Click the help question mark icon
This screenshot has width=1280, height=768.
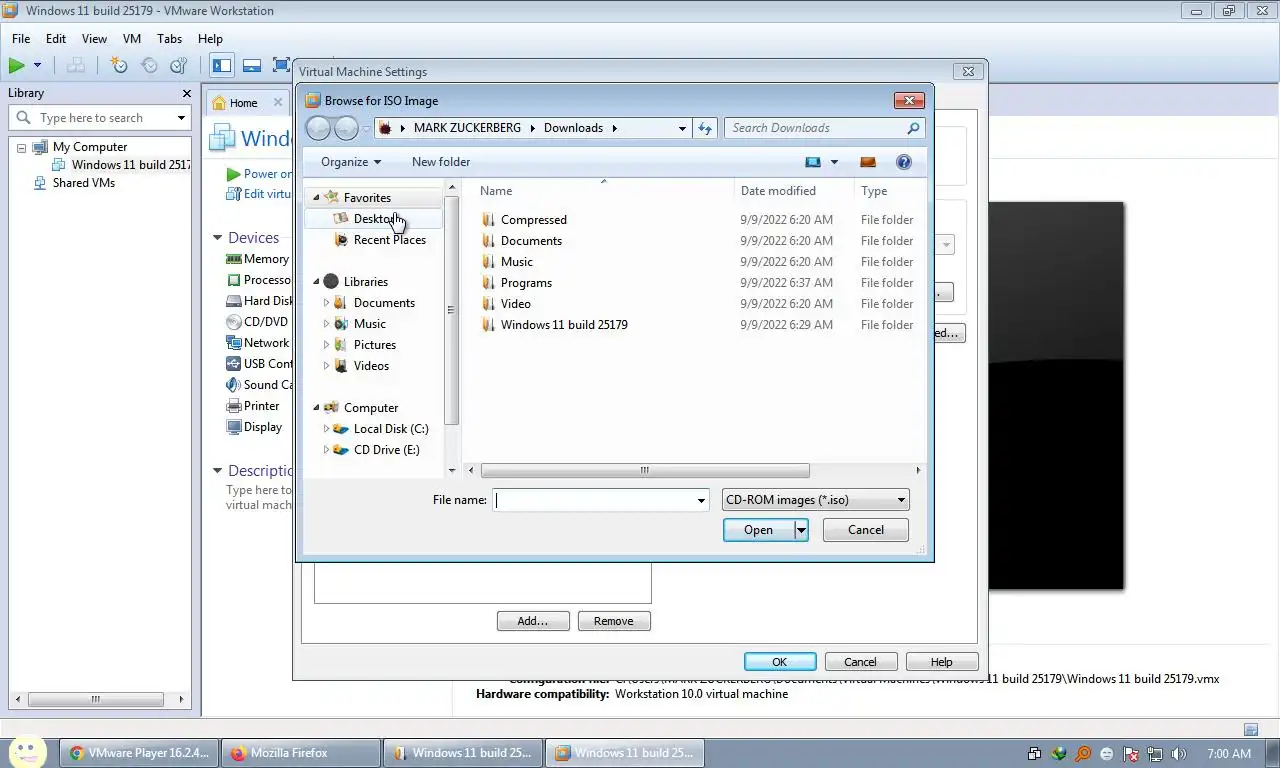tap(904, 162)
